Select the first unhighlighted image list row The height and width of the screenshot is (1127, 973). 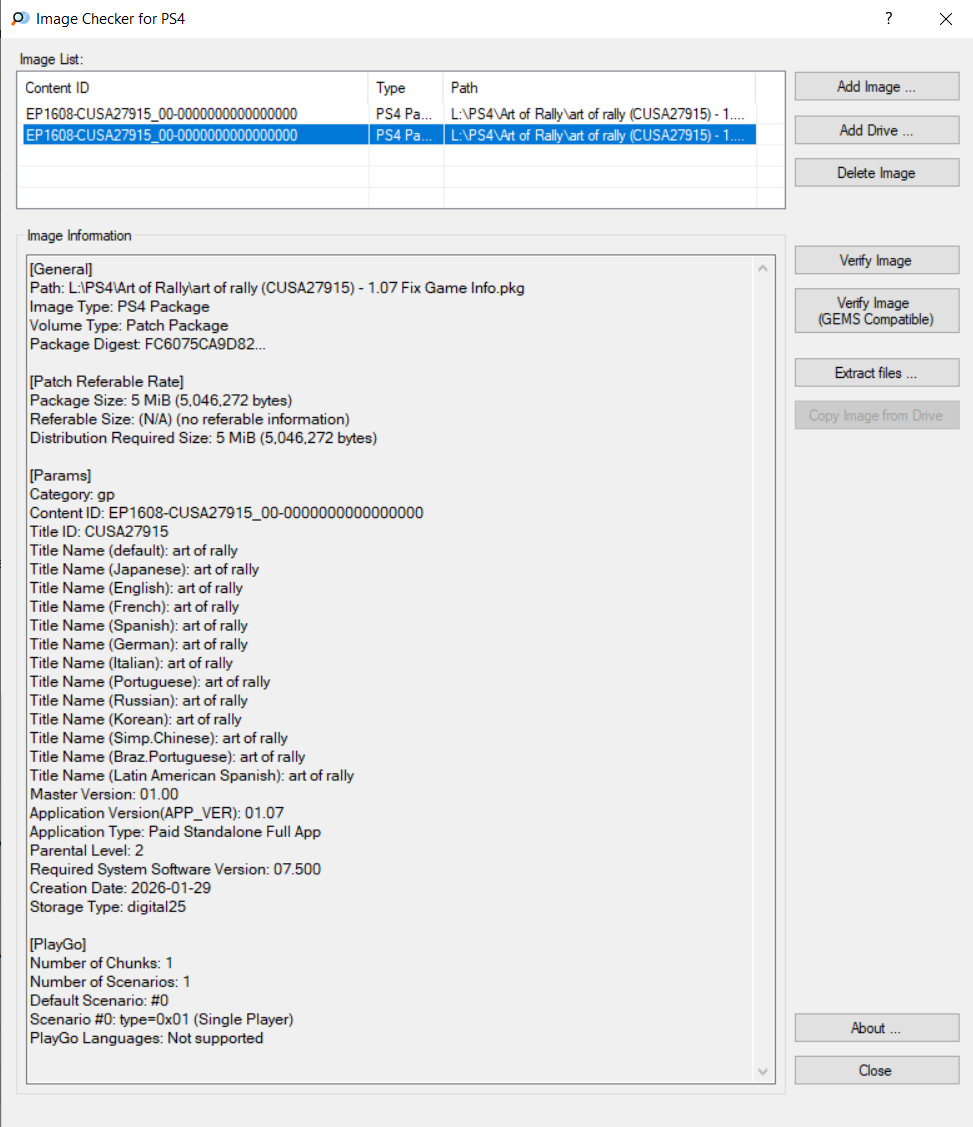click(389, 114)
